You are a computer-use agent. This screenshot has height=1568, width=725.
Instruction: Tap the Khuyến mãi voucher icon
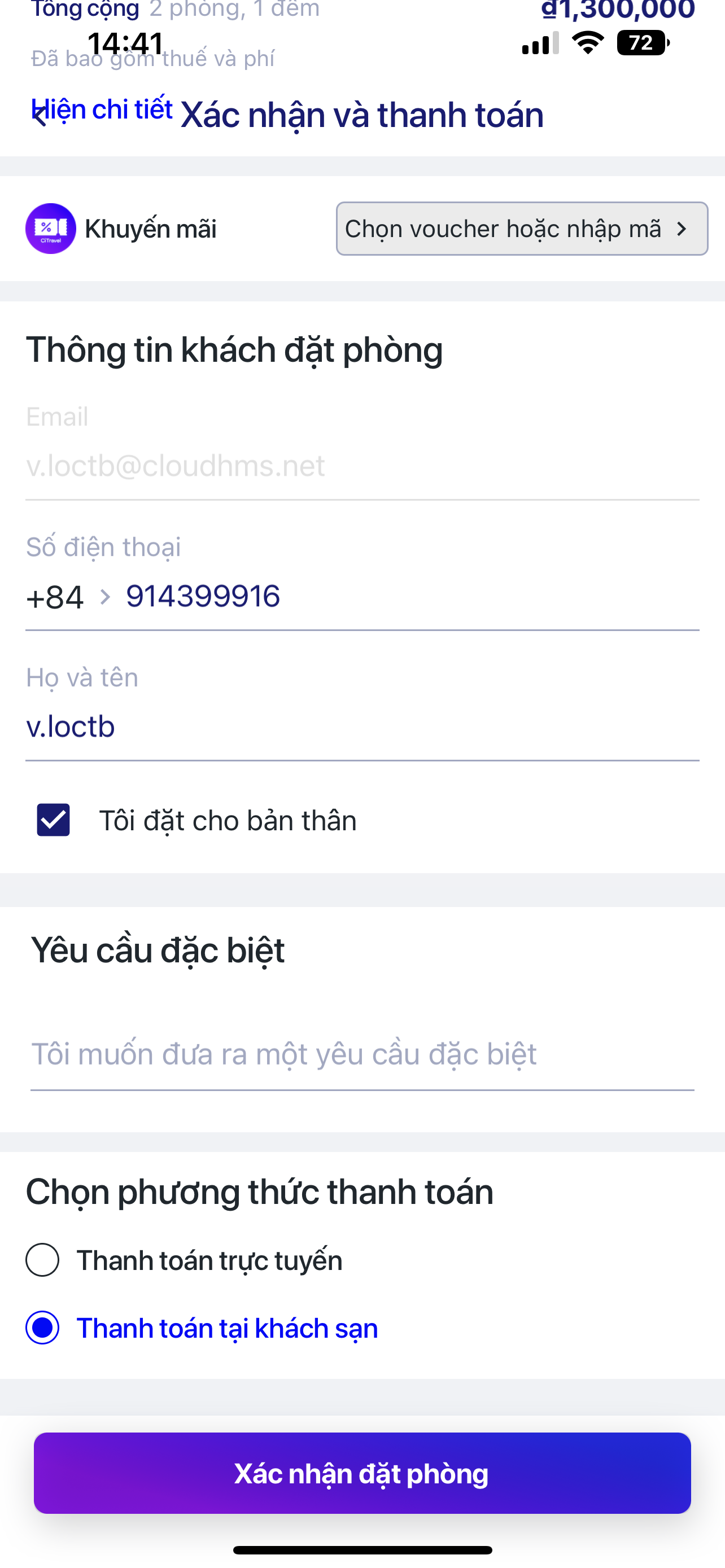point(50,228)
